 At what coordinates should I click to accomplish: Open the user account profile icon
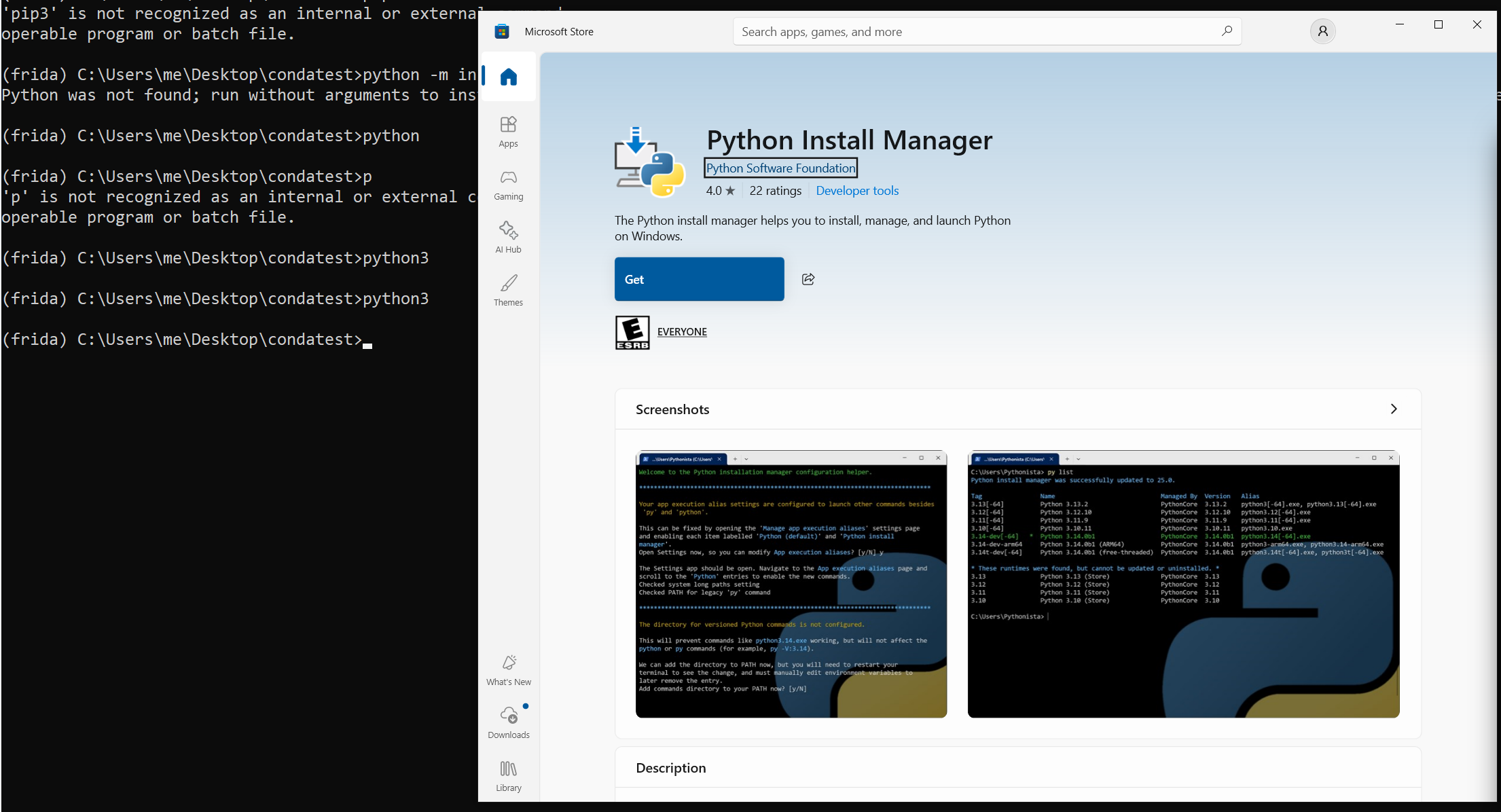pyautogui.click(x=1322, y=31)
